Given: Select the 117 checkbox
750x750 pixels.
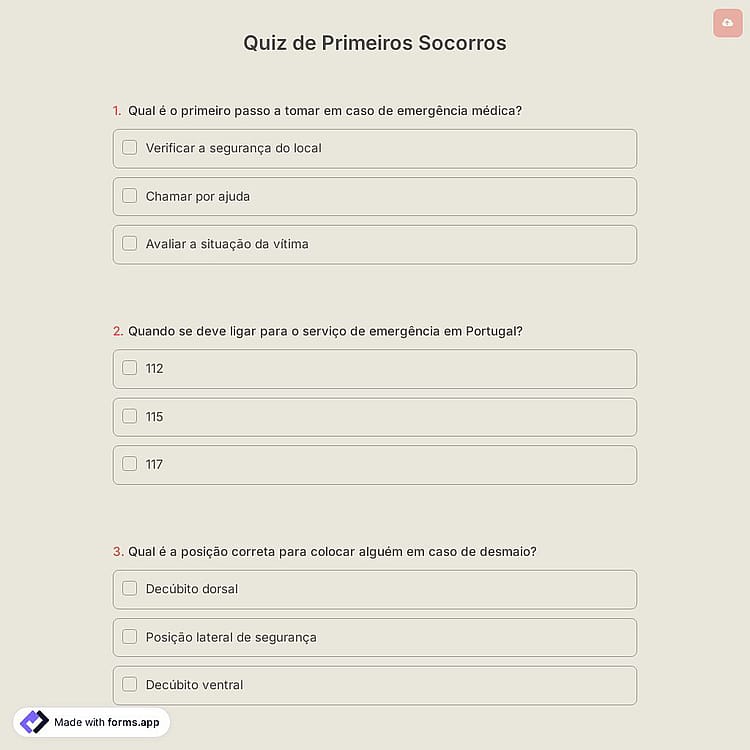Looking at the screenshot, I should (x=130, y=464).
